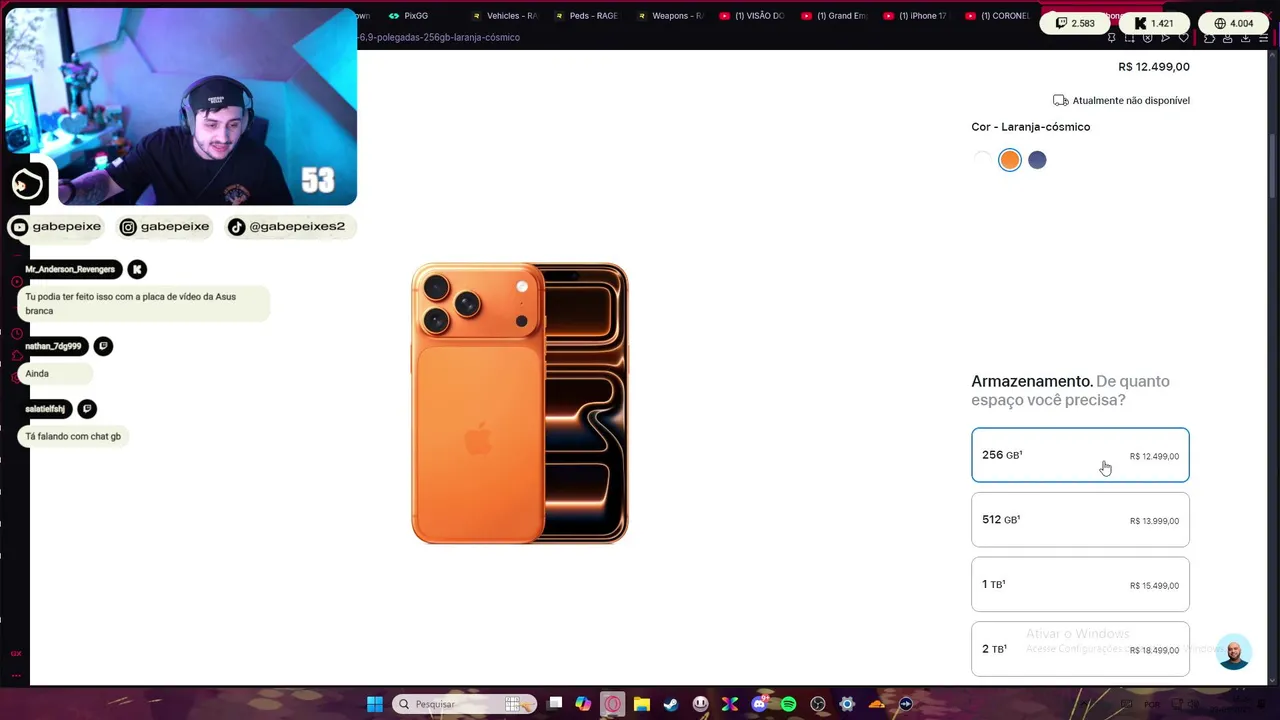The width and height of the screenshot is (1280, 720).
Task: Switch to the CORONEL YouTube tab
Action: coord(998,16)
